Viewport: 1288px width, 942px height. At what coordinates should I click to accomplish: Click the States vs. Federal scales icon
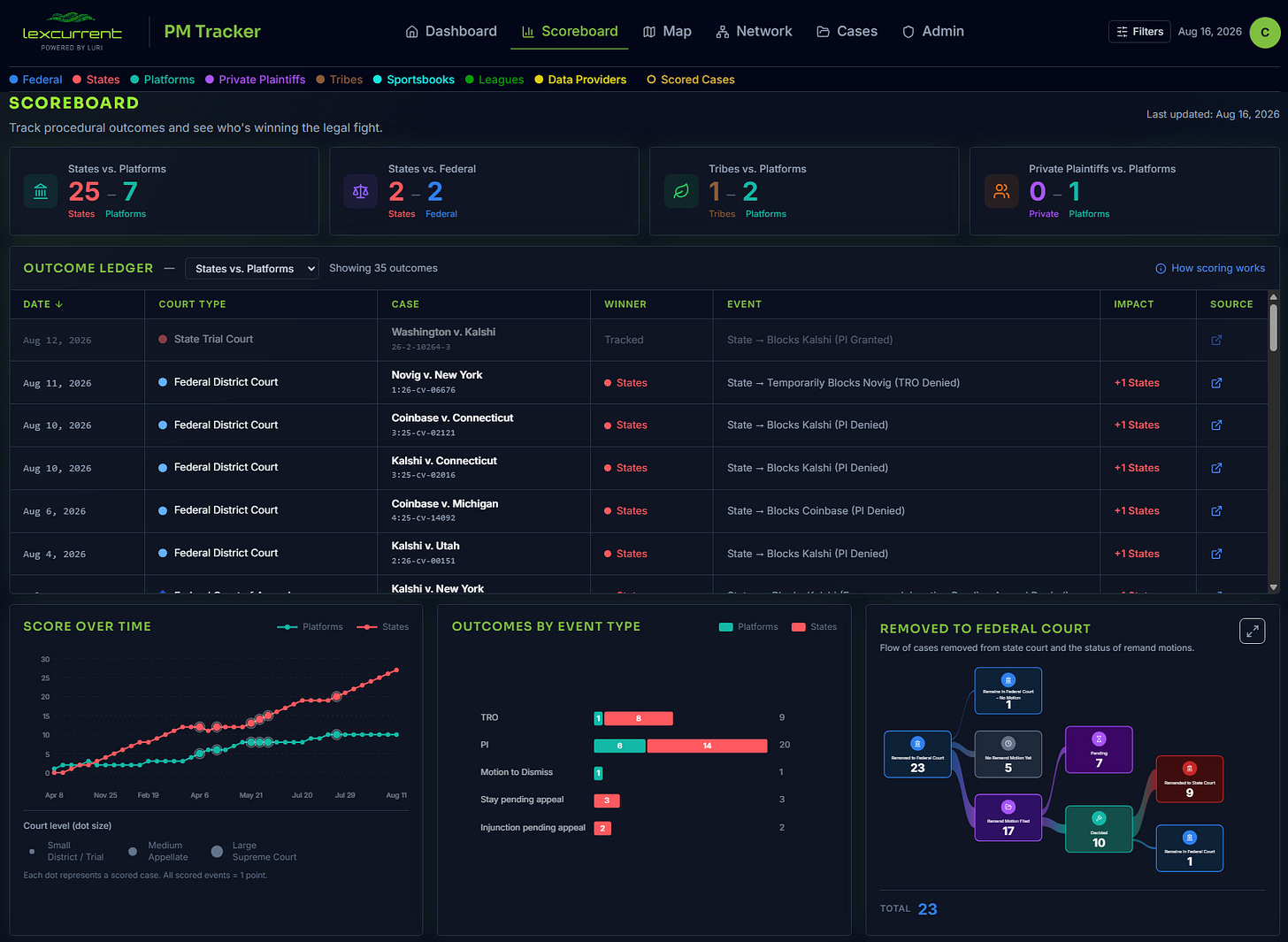tap(361, 191)
